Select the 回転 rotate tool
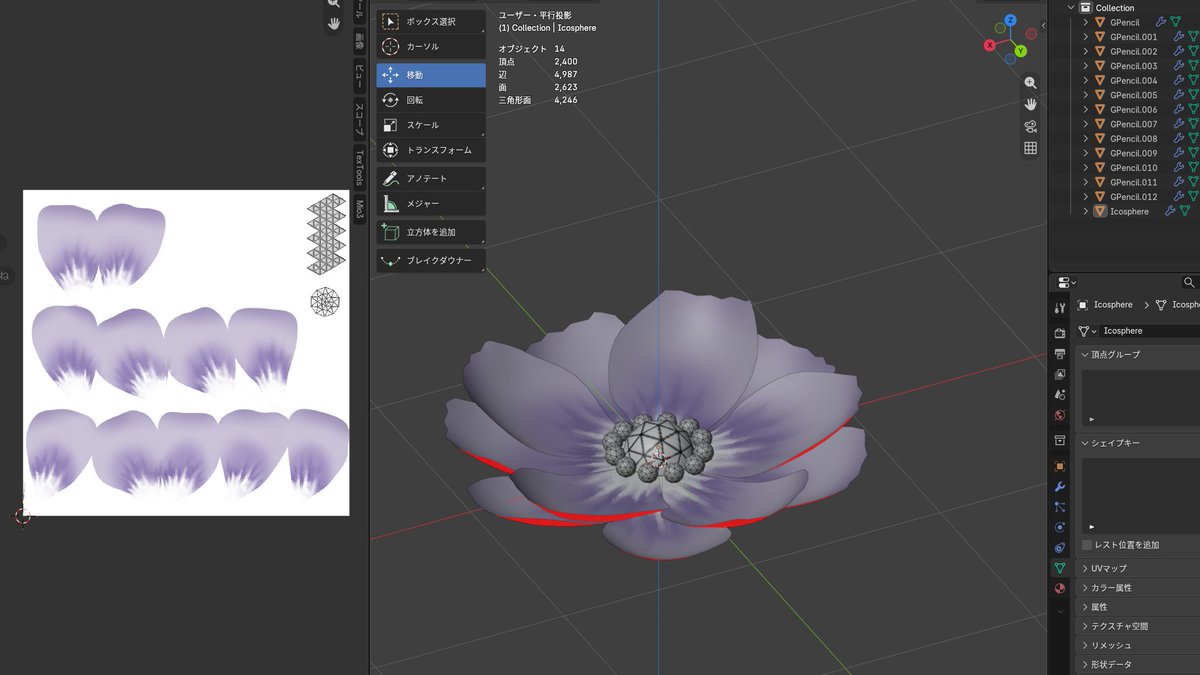1200x675 pixels. (x=431, y=100)
